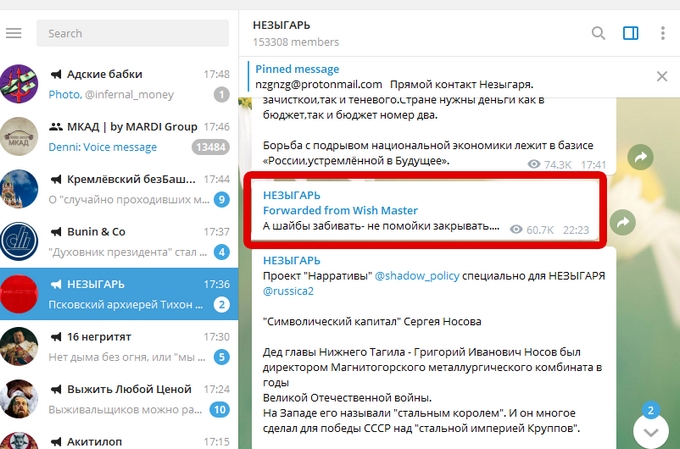The height and width of the screenshot is (449, 680).
Task: Open the МКАД by MARDI Group chat
Action: point(119,137)
